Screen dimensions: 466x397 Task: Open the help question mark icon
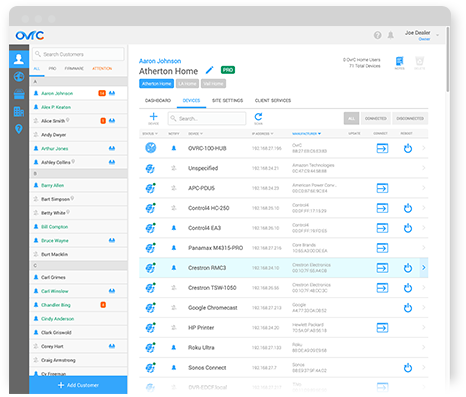[x=377, y=35]
